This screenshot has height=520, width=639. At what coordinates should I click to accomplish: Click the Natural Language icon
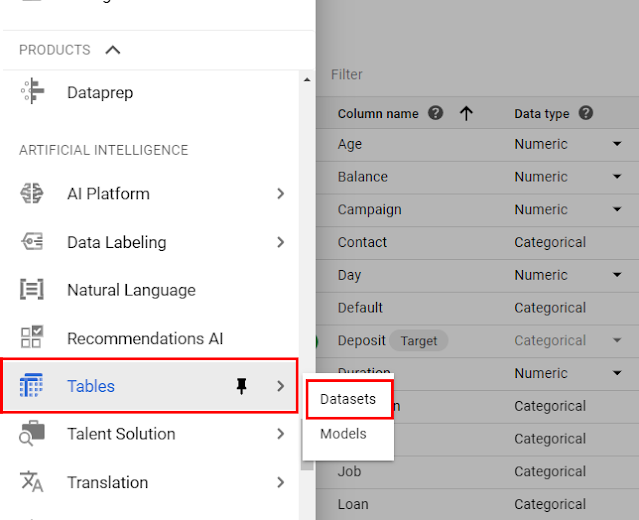(x=32, y=290)
